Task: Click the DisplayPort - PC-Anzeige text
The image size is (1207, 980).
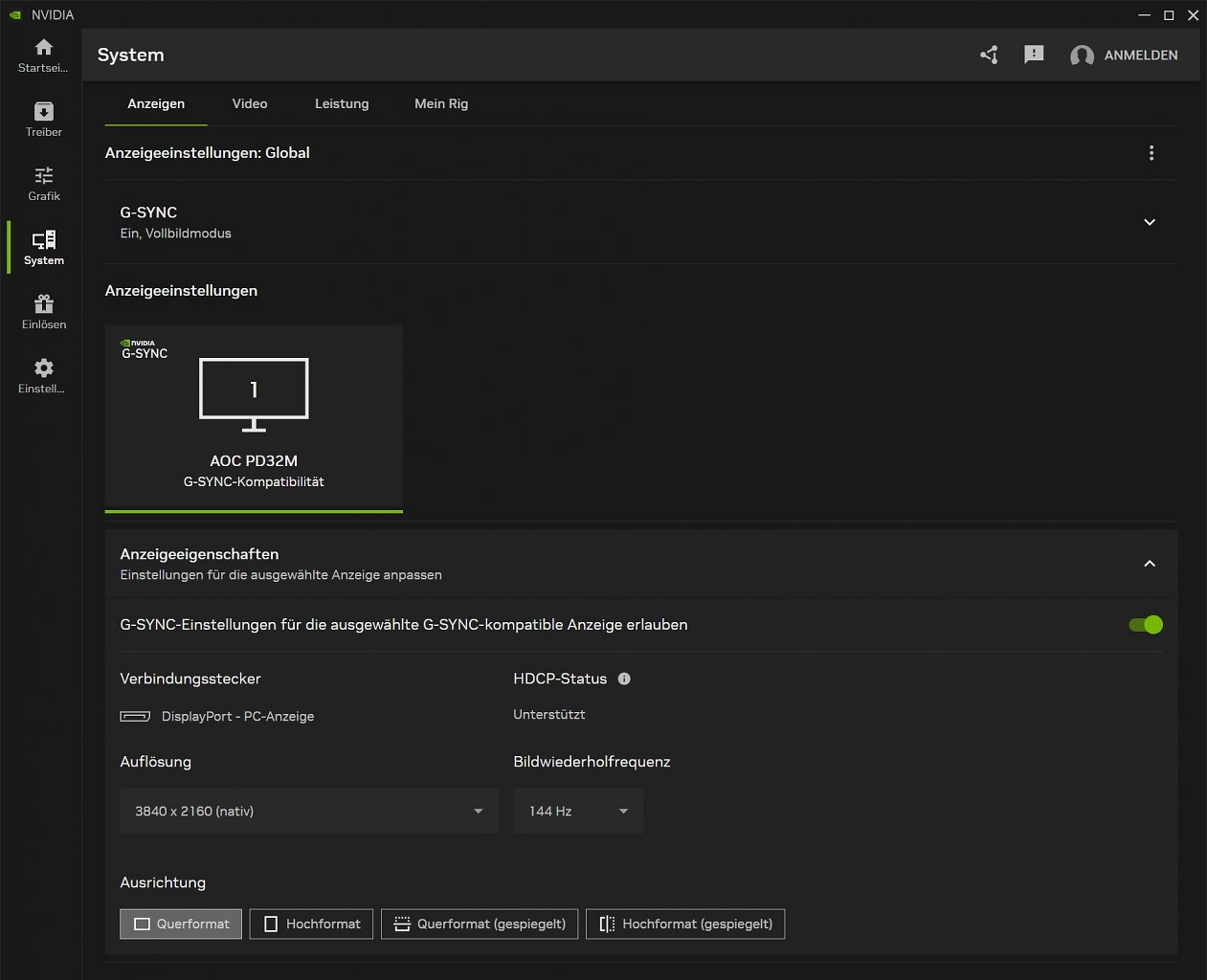Action: [237, 716]
